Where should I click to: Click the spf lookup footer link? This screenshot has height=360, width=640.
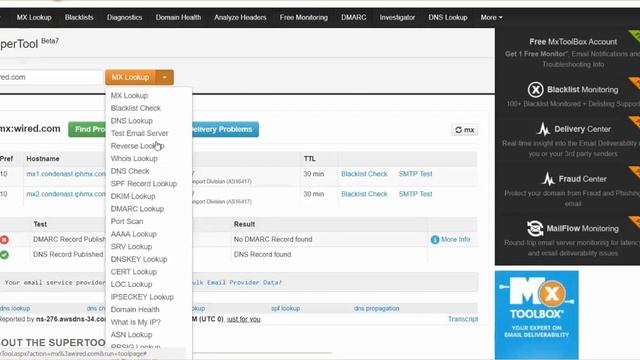285,309
